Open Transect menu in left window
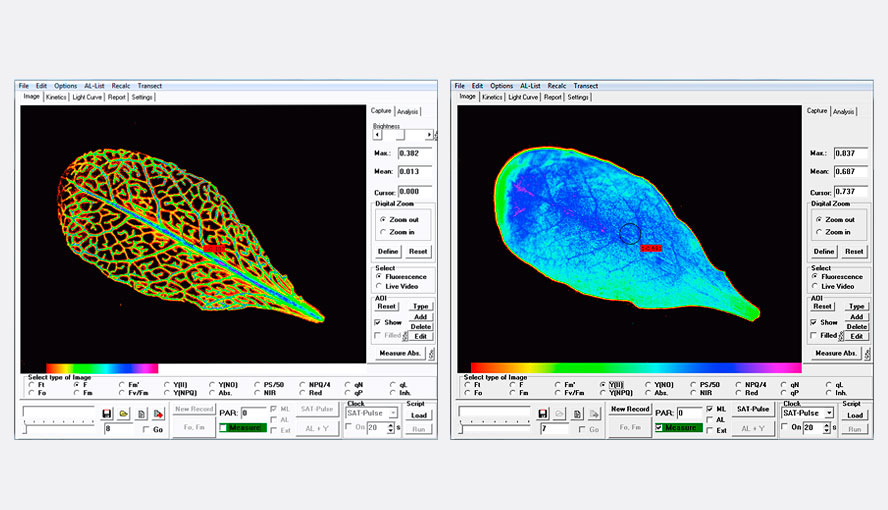The width and height of the screenshot is (888, 510). click(150, 86)
